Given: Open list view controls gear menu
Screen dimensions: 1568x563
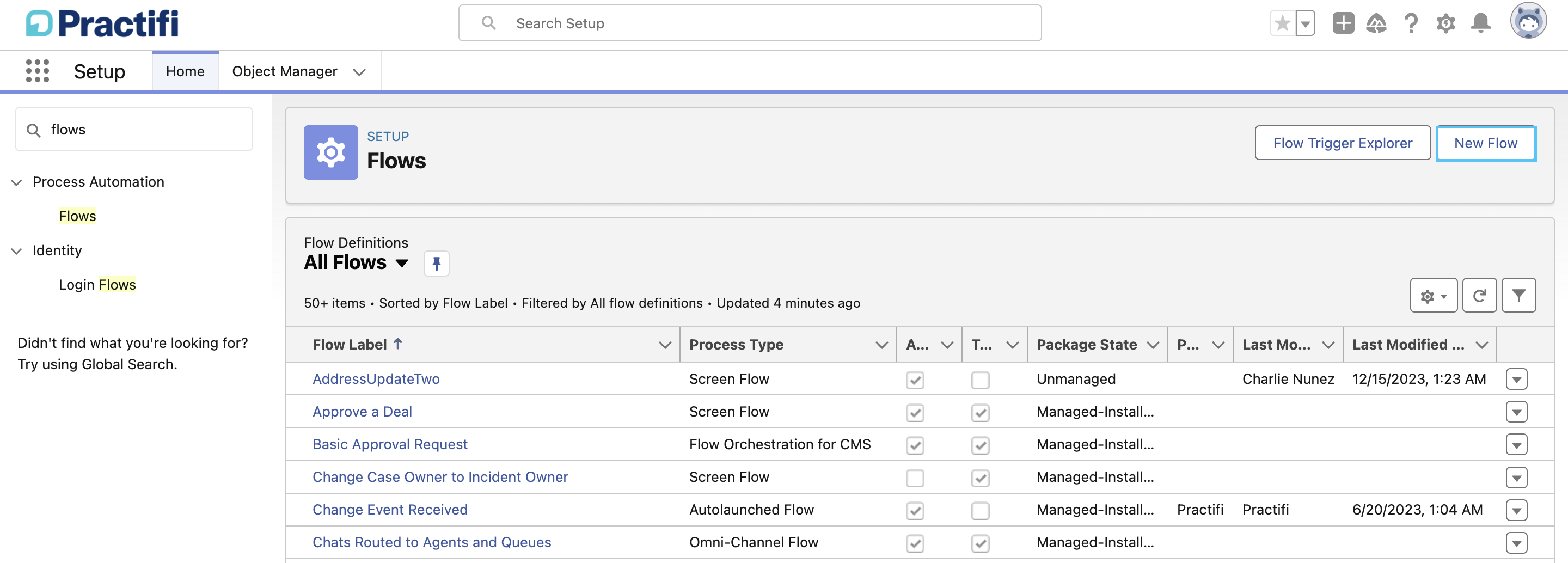Looking at the screenshot, I should click(x=1434, y=296).
